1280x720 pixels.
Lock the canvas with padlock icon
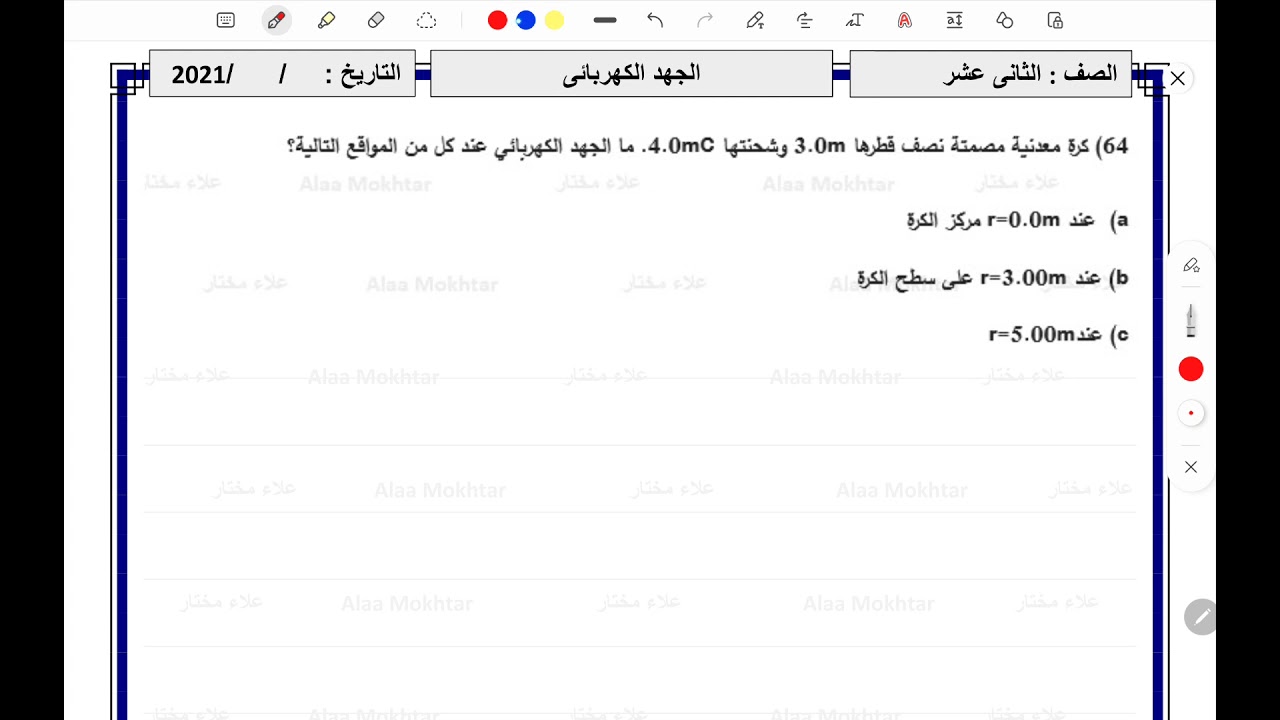tap(1055, 20)
